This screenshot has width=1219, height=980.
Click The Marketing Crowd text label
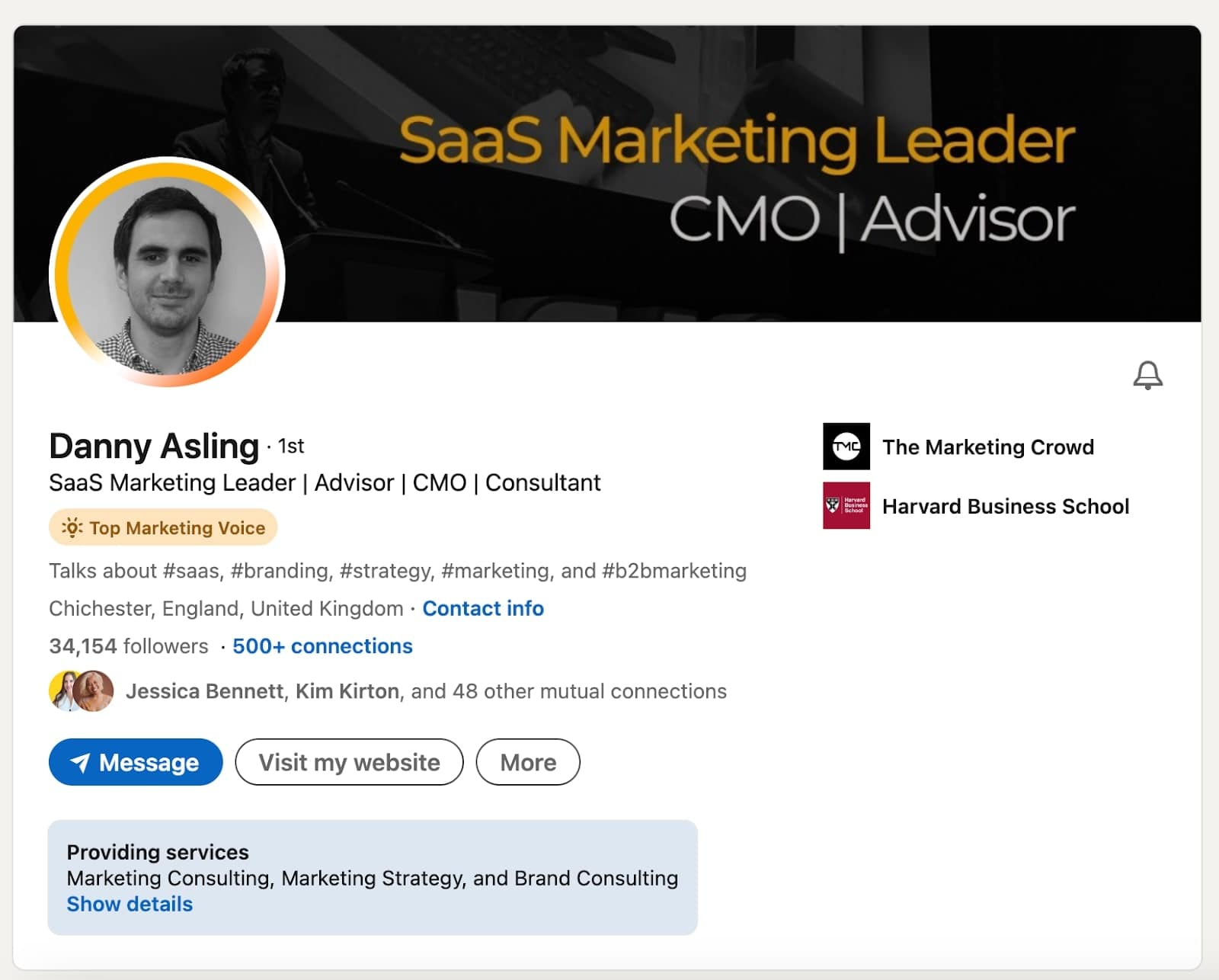(x=987, y=447)
